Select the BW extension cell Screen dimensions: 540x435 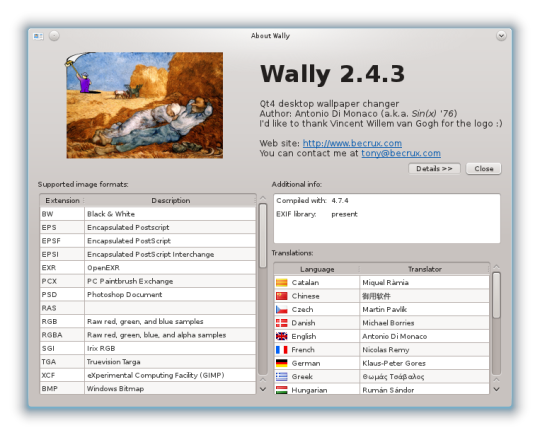click(62, 214)
